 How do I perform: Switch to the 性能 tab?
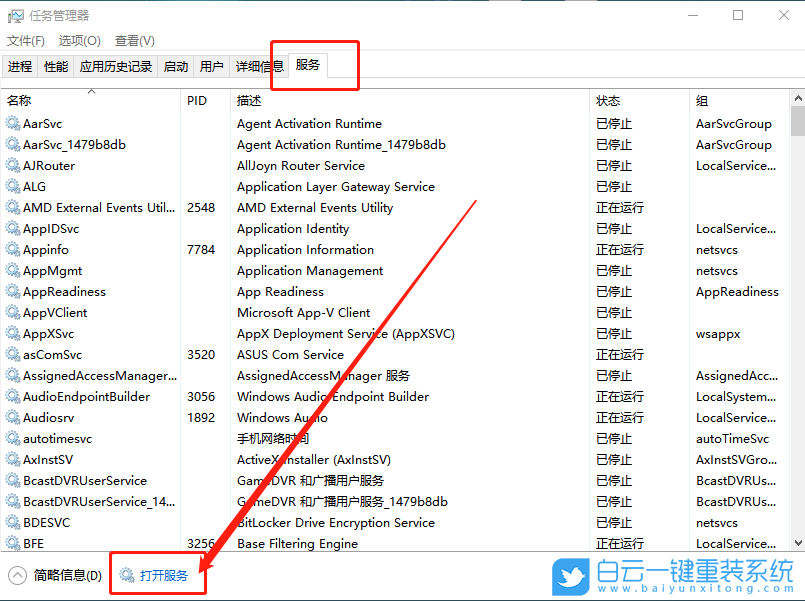tap(58, 65)
